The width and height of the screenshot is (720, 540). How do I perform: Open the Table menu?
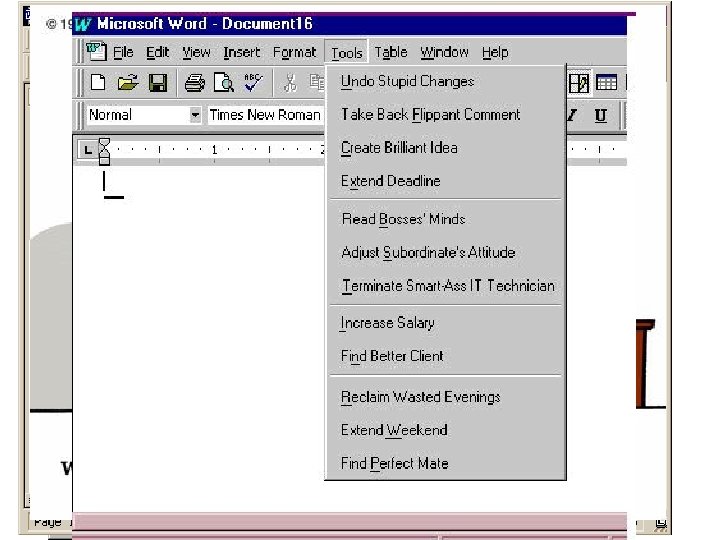coord(391,52)
